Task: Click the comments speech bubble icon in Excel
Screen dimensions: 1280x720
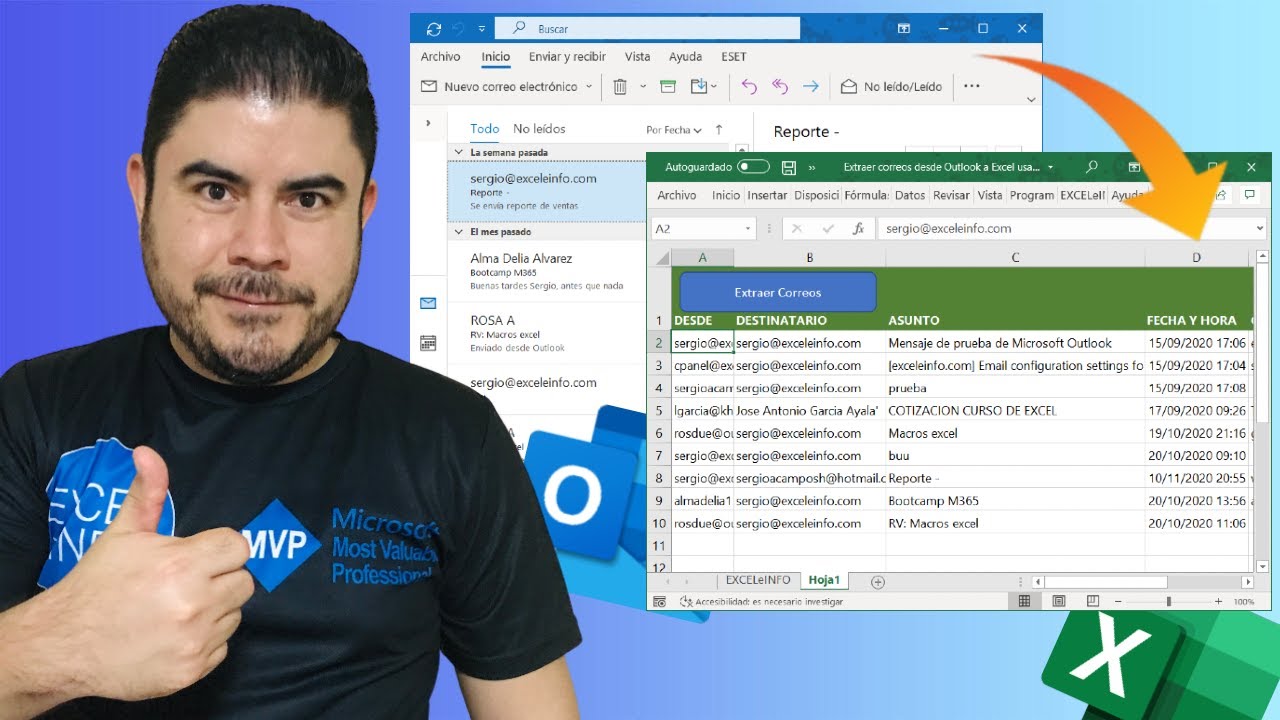Action: [1249, 195]
